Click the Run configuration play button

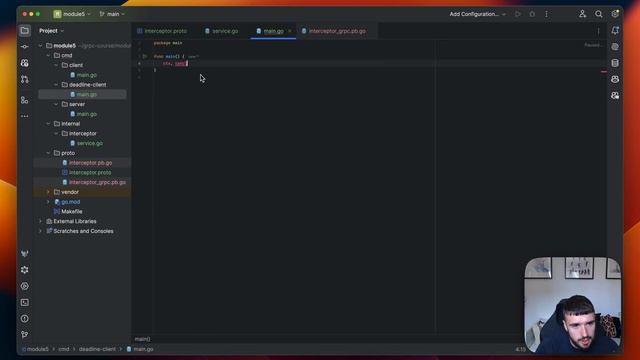(x=518, y=14)
